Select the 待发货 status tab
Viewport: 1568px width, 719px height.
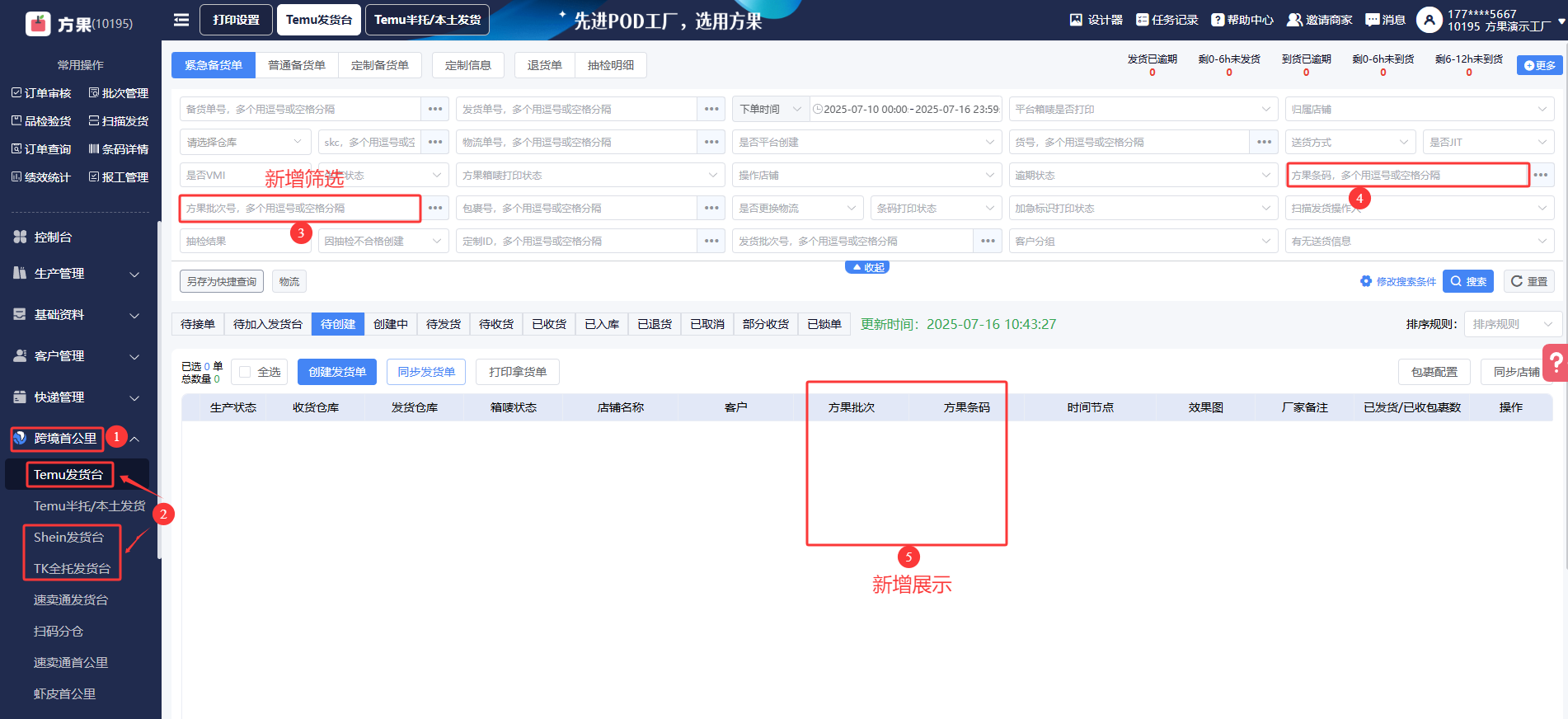[444, 324]
